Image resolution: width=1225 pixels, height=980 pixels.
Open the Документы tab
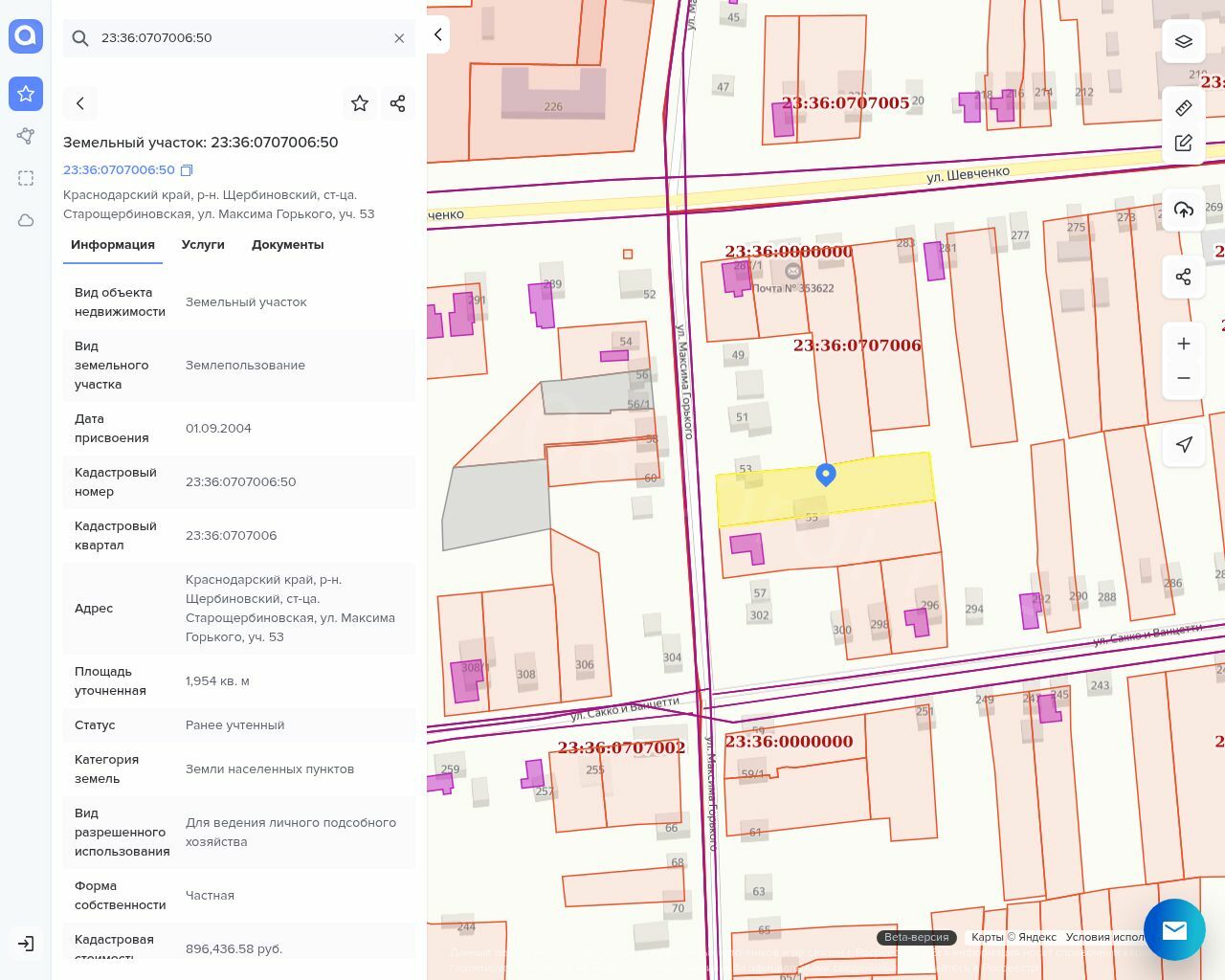287,245
